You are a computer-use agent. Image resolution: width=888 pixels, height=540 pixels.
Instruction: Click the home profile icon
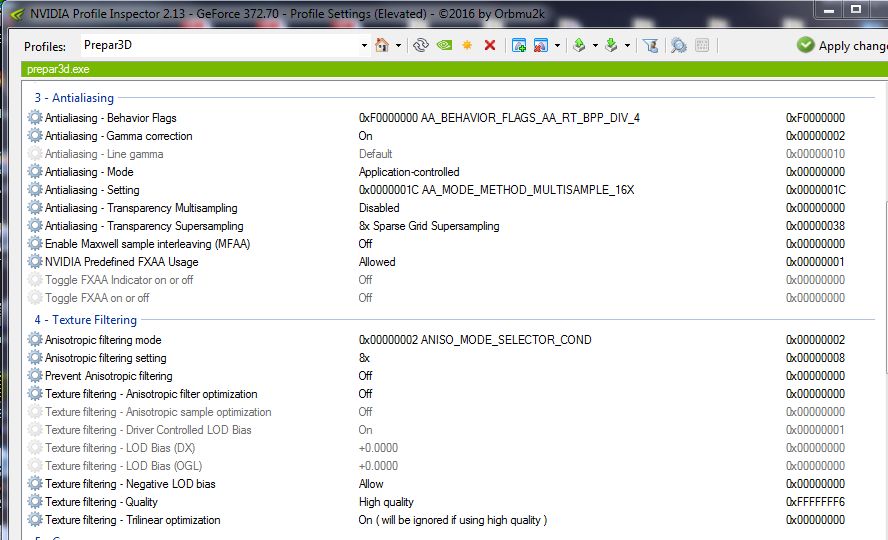[x=382, y=45]
